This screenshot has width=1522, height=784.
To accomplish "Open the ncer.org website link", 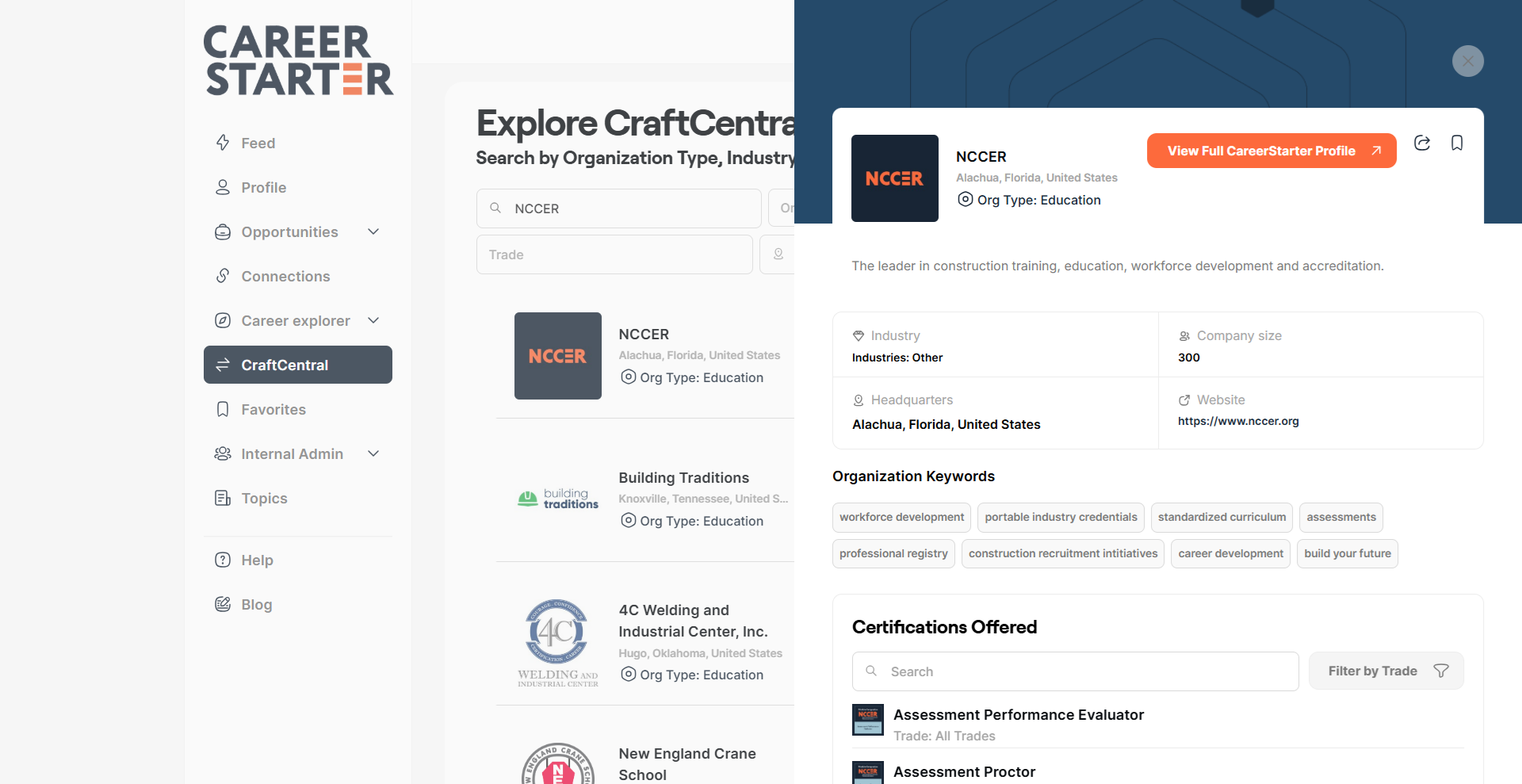I will pyautogui.click(x=1237, y=422).
